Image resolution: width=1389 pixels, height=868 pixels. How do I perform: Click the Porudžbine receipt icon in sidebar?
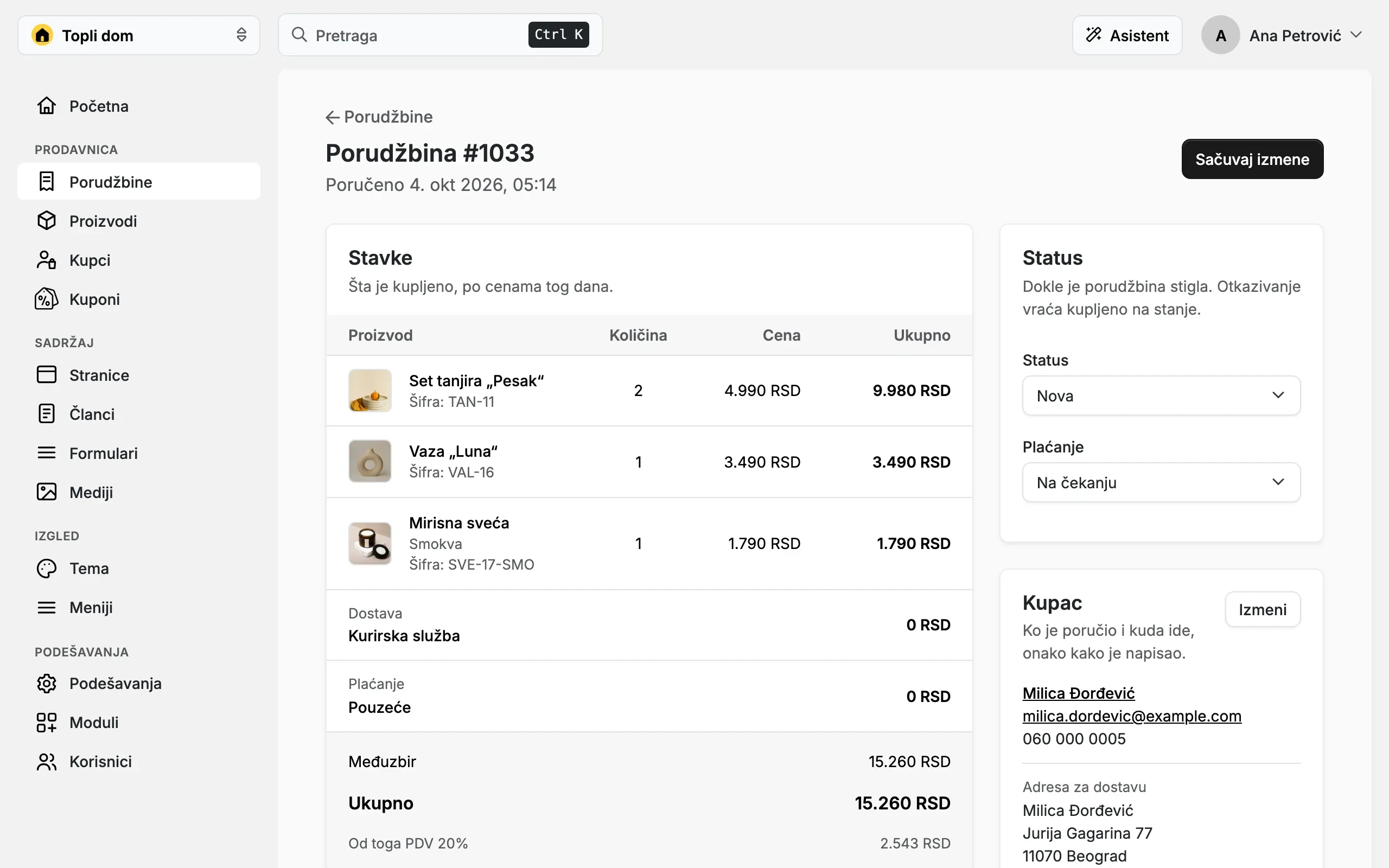coord(47,182)
